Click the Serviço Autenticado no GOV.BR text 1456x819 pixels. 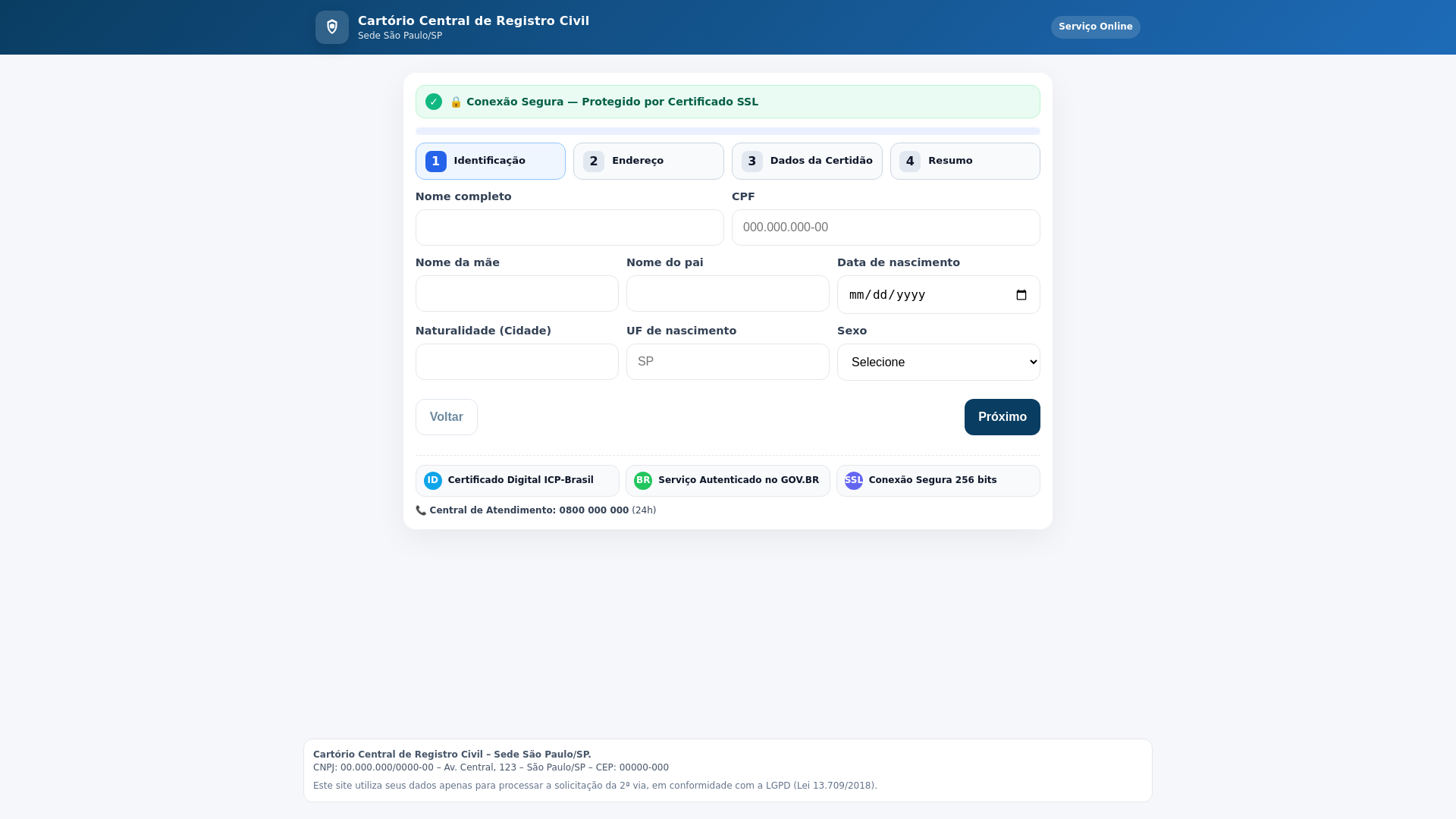[x=739, y=480]
